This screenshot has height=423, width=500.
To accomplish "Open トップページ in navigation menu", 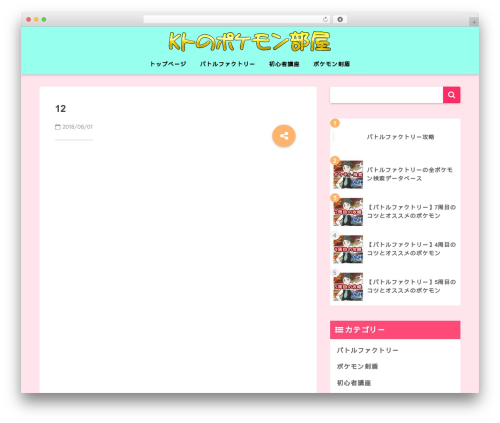I will point(168,64).
